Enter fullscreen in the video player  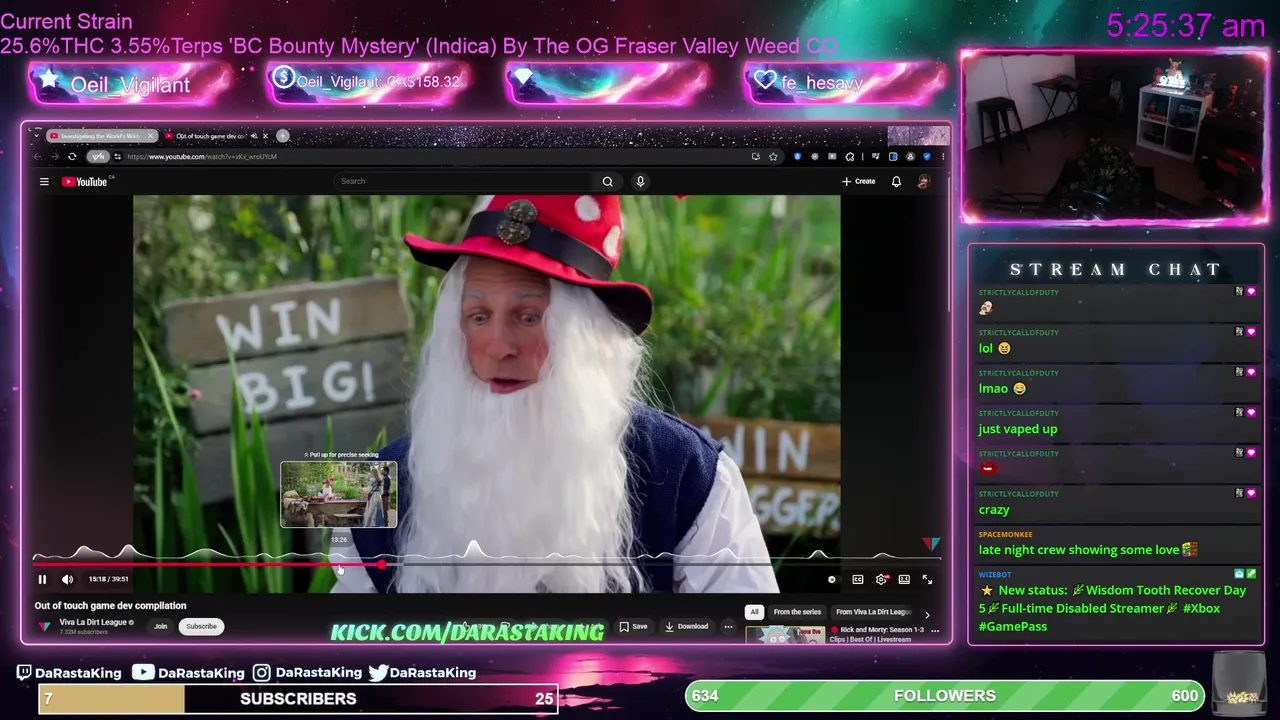[927, 579]
